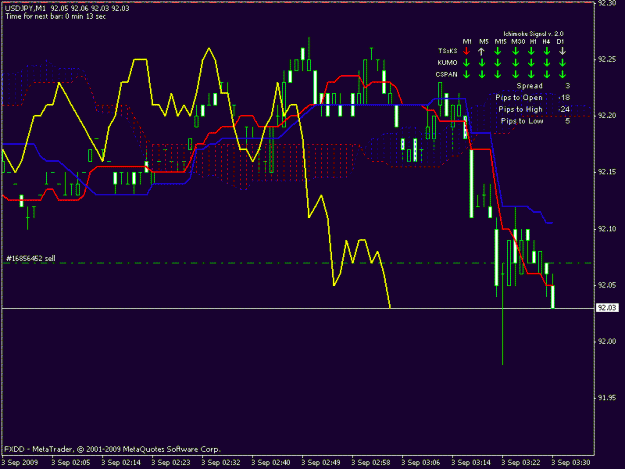
Task: Click the Pips to Open value -18
Action: 564,98
